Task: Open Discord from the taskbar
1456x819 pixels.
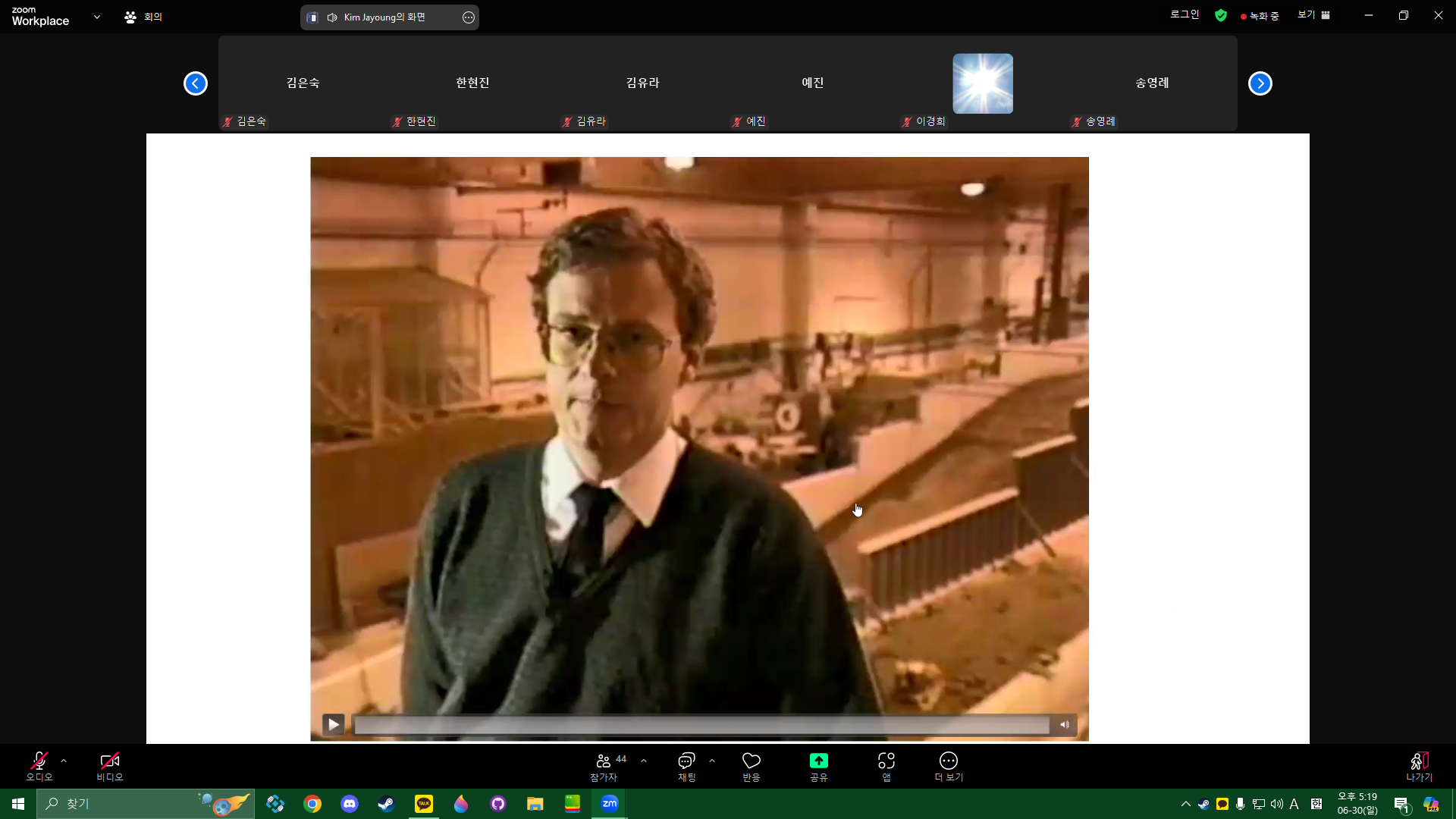Action: pyautogui.click(x=350, y=804)
